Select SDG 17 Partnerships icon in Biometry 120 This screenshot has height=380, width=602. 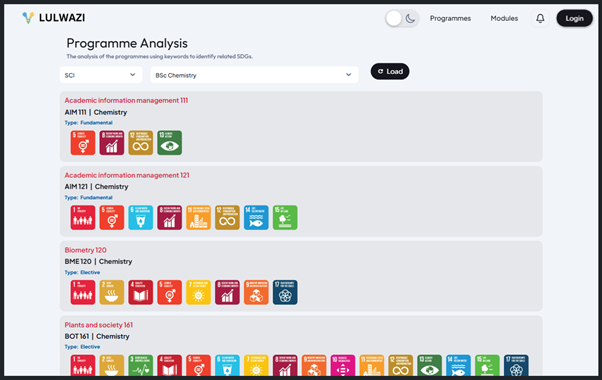pos(285,292)
